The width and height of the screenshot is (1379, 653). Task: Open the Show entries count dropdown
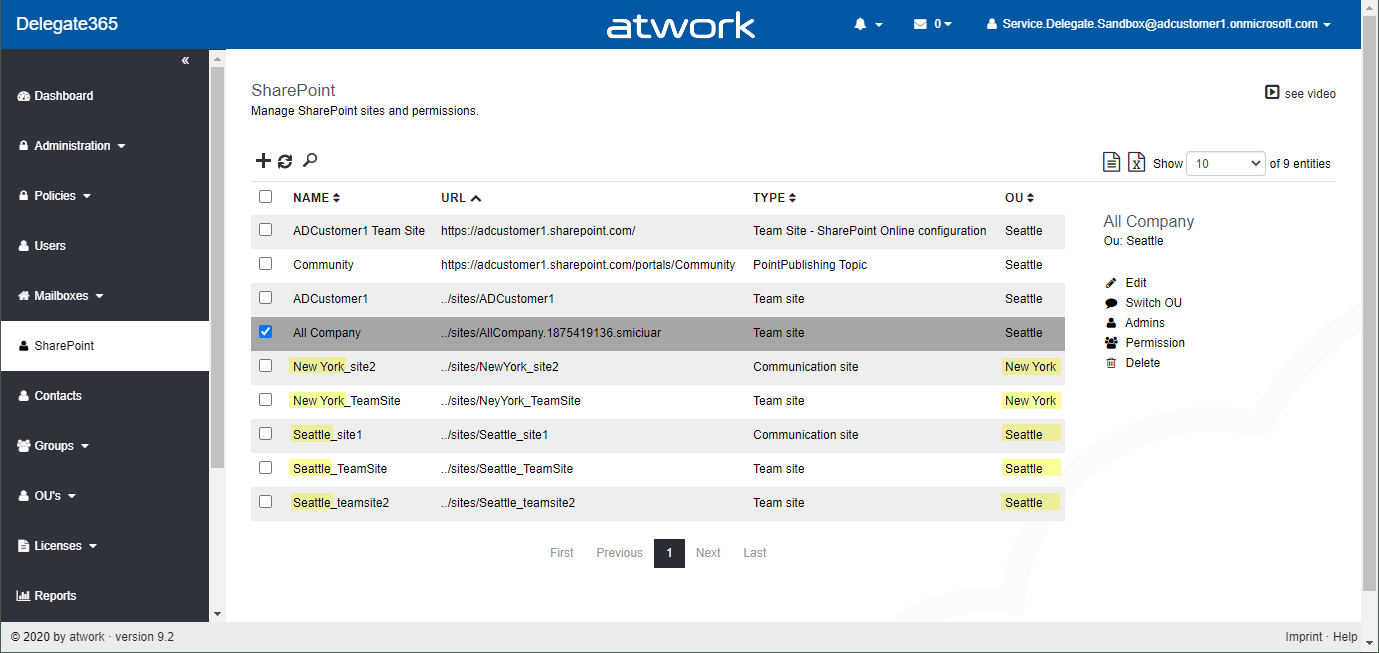pyautogui.click(x=1225, y=163)
